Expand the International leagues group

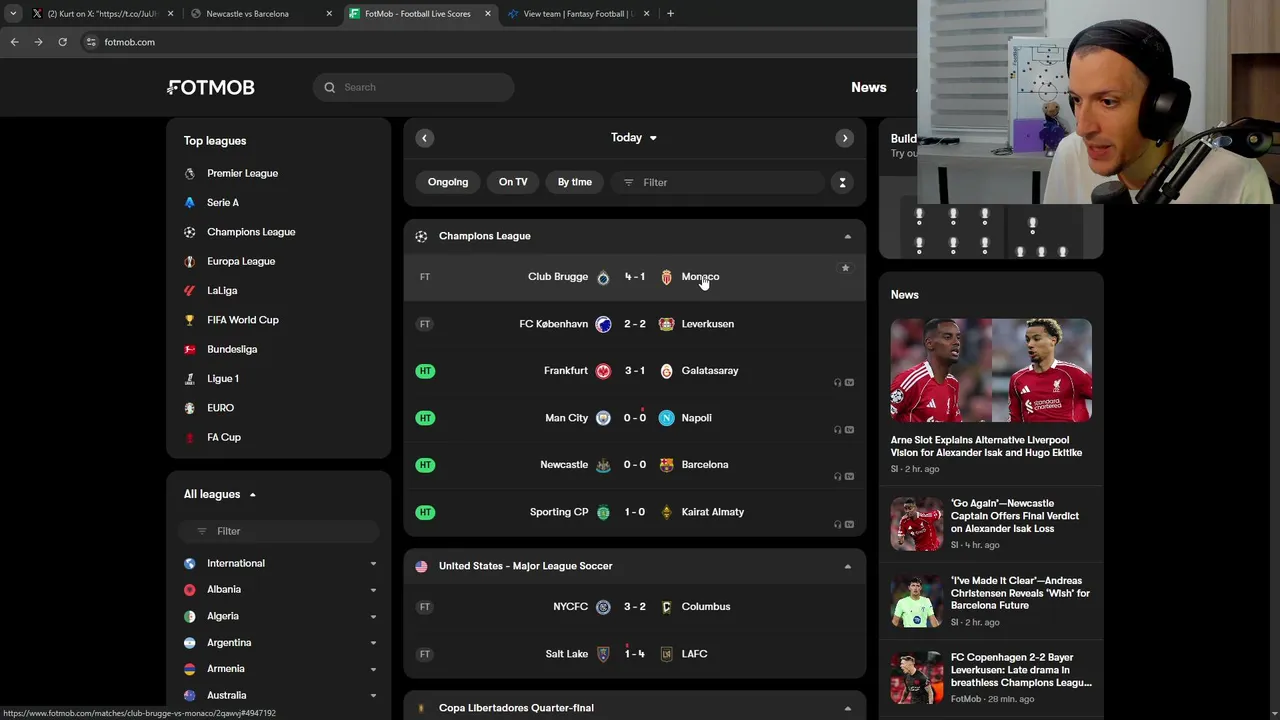tap(373, 564)
